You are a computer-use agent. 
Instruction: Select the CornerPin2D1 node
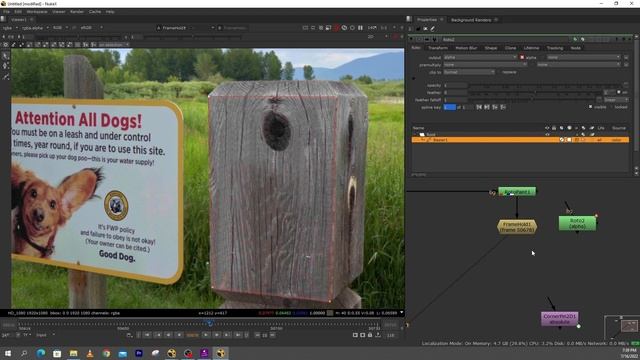pos(560,319)
